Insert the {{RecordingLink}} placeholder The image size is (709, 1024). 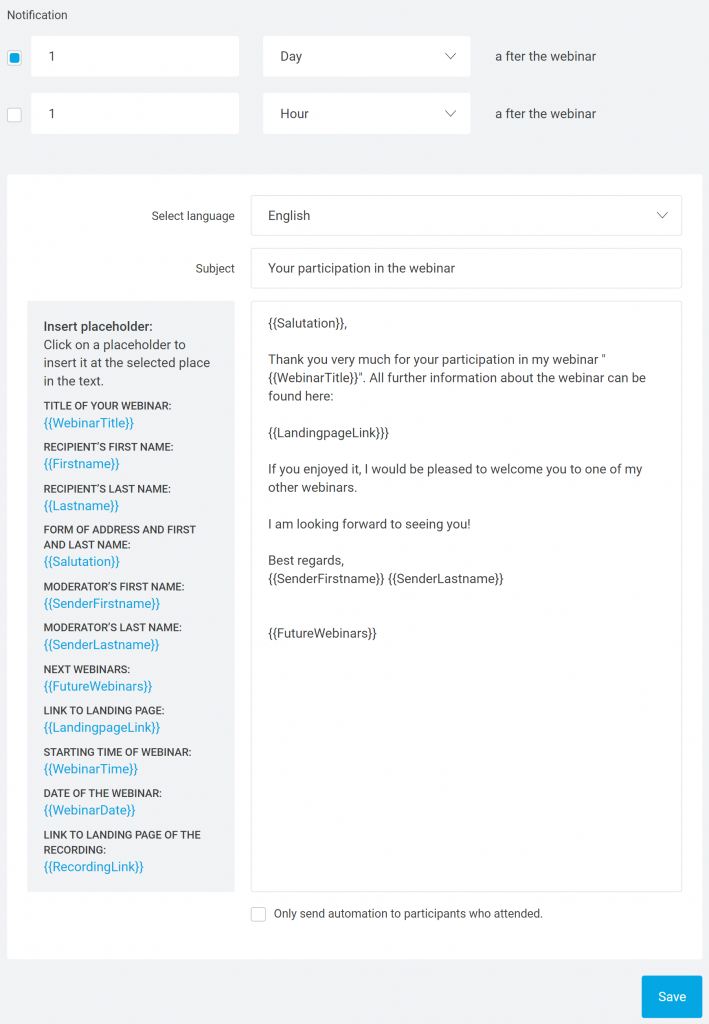click(x=93, y=867)
